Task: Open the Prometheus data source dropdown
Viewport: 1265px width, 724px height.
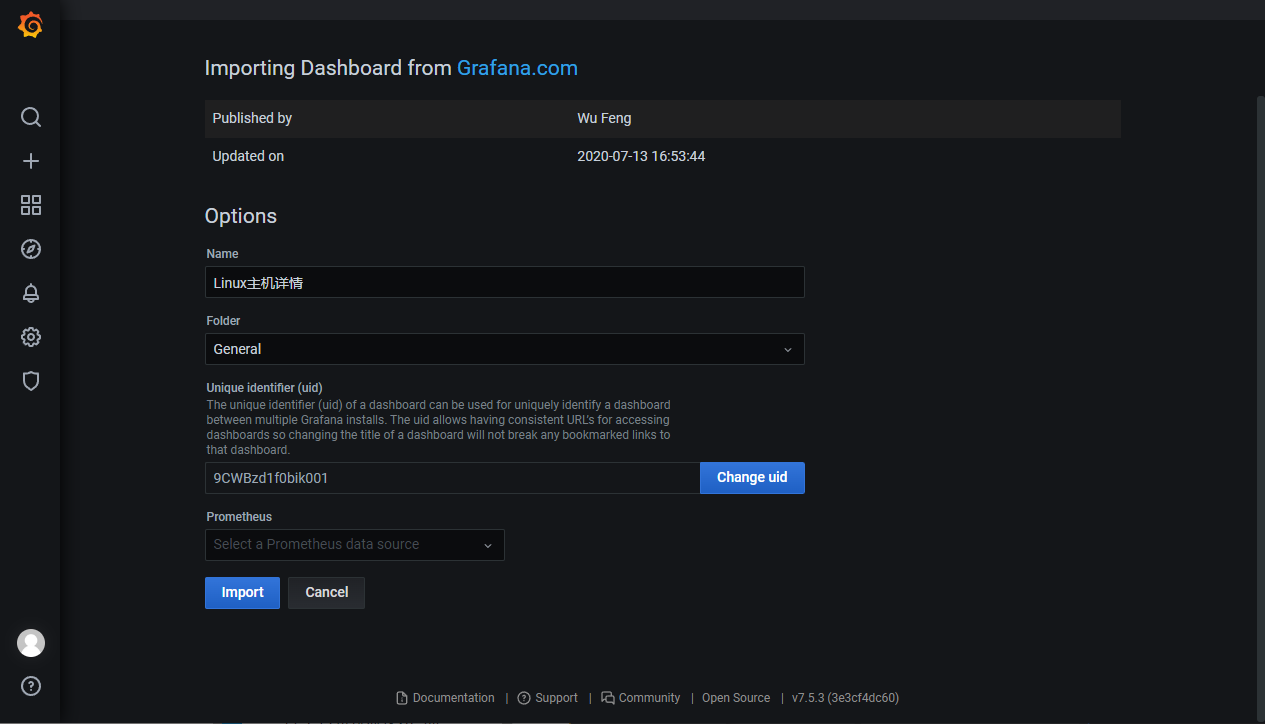Action: pyautogui.click(x=354, y=545)
